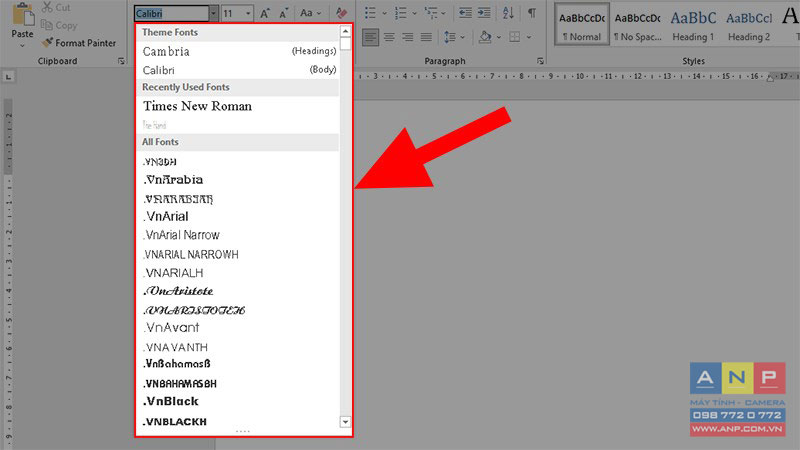Choose .VnBahamasB font entry
This screenshot has width=800, height=450.
point(238,364)
